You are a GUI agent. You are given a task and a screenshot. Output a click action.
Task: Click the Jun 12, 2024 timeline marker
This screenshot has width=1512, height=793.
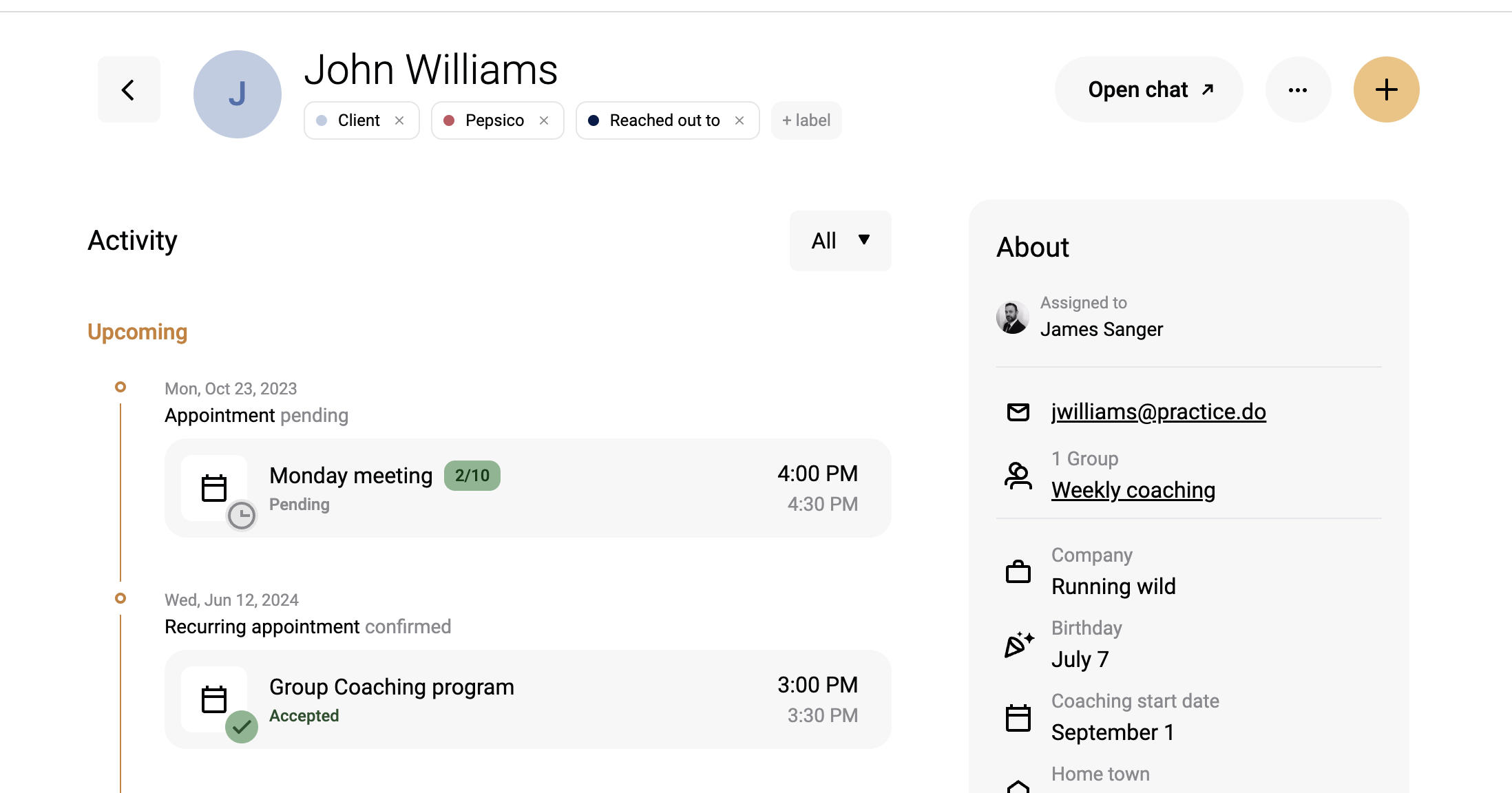point(120,598)
